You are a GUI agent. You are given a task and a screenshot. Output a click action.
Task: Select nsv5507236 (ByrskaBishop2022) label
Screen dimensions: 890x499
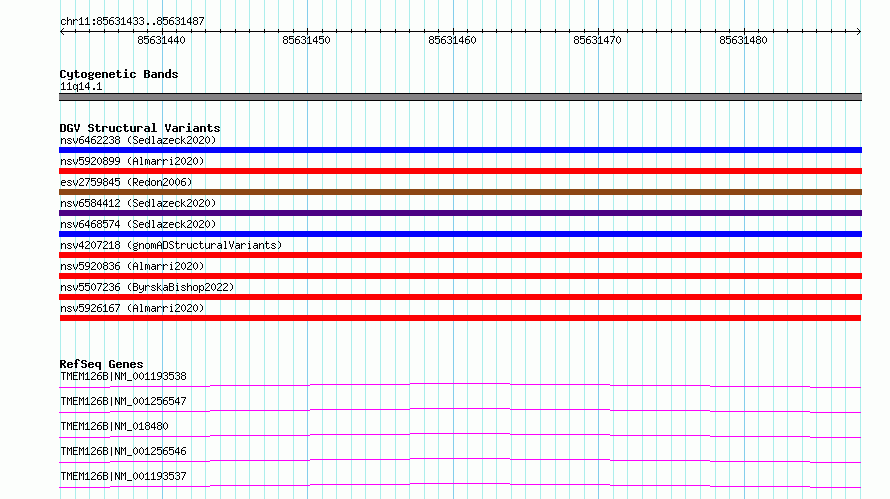147,287
